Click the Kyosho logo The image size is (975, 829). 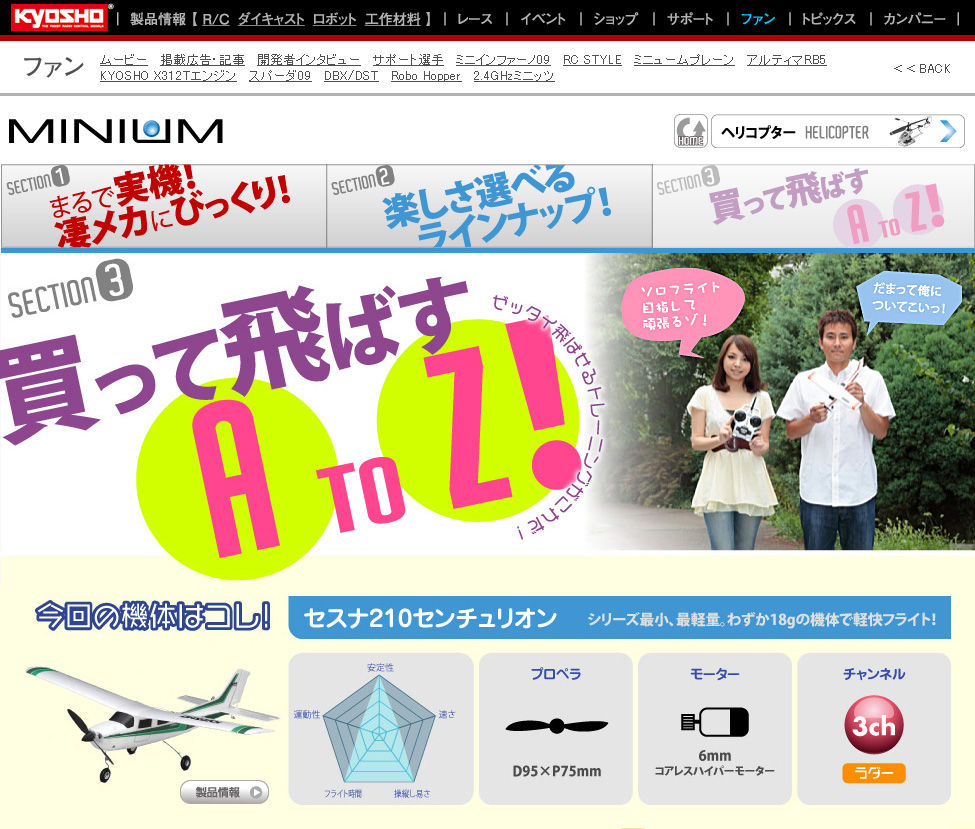click(59, 17)
